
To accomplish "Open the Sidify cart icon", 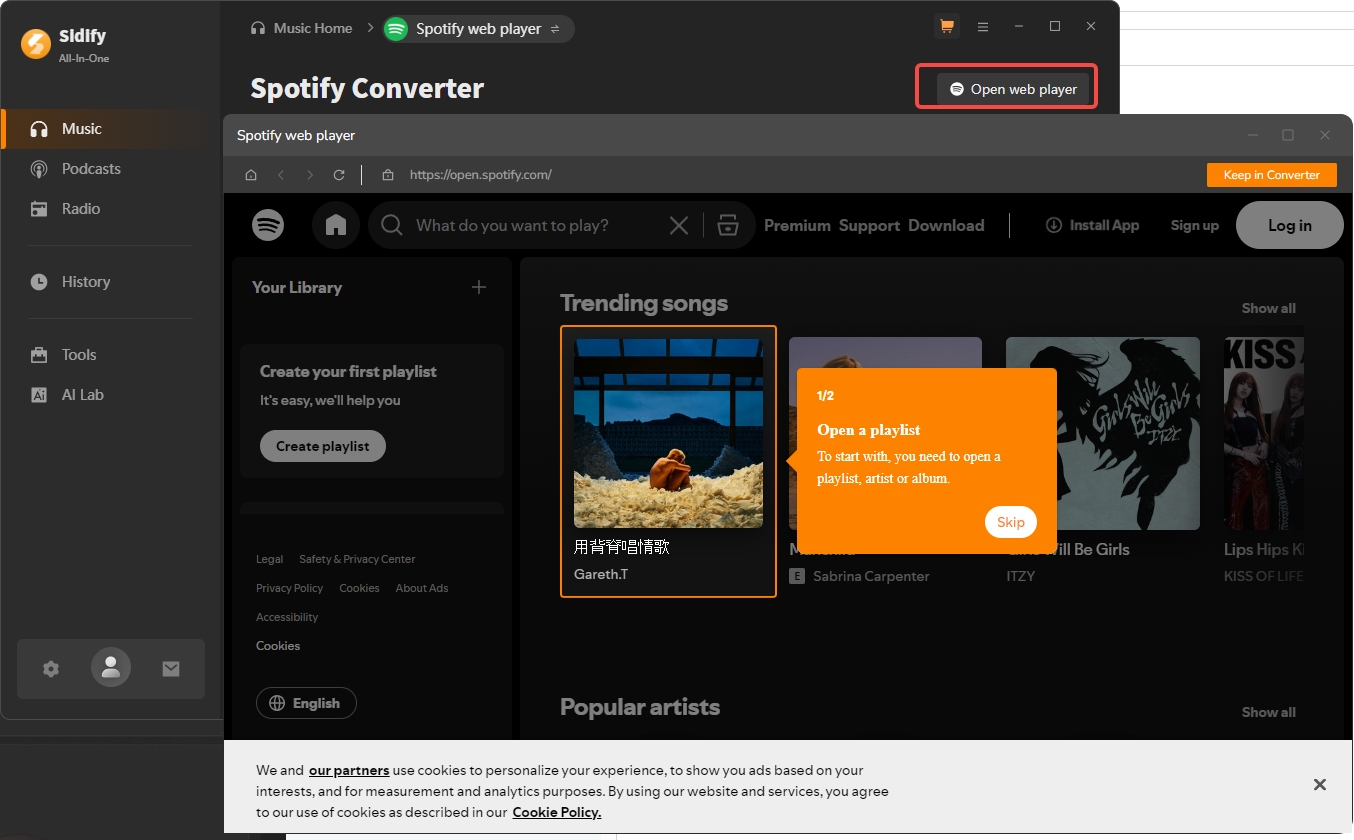I will 946,26.
